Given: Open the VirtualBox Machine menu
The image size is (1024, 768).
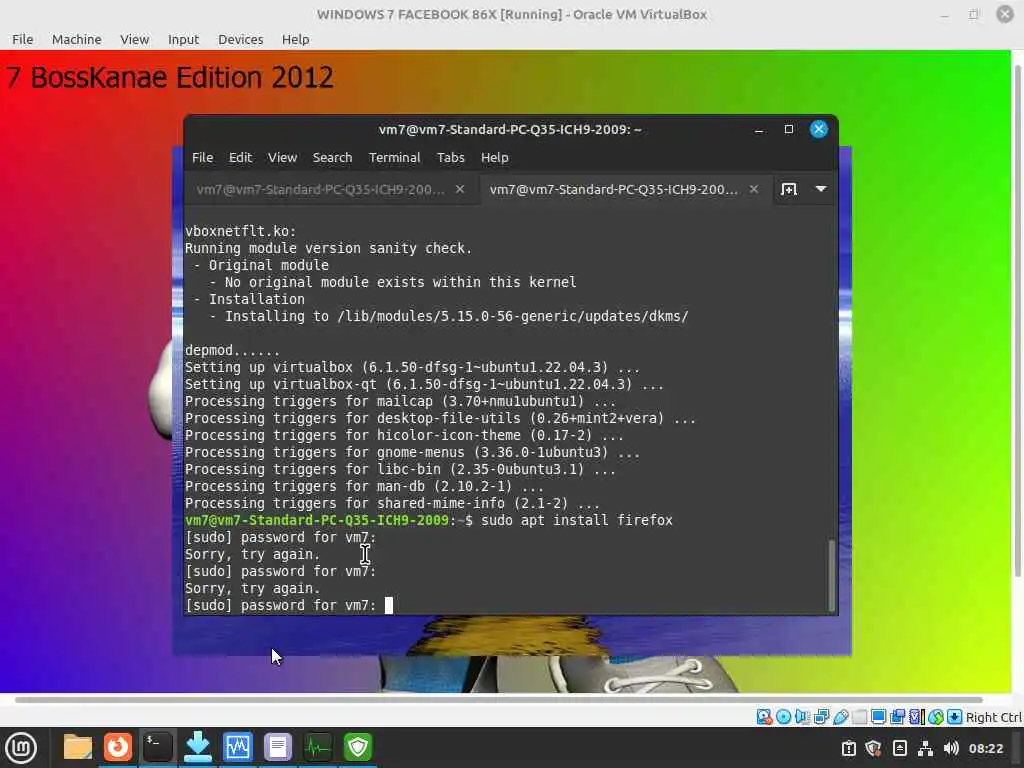Looking at the screenshot, I should click(x=76, y=39).
